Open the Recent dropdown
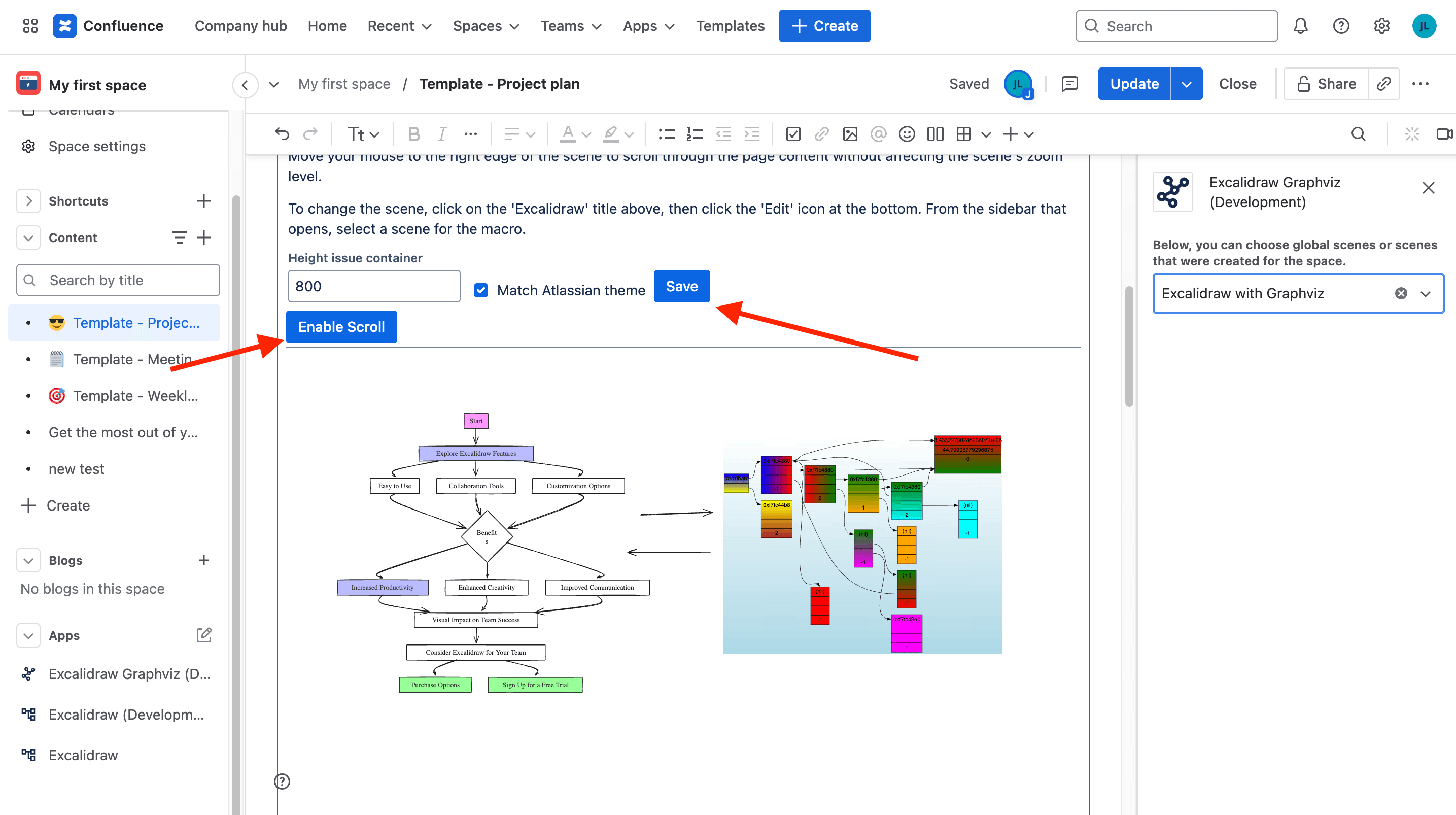 (x=400, y=26)
